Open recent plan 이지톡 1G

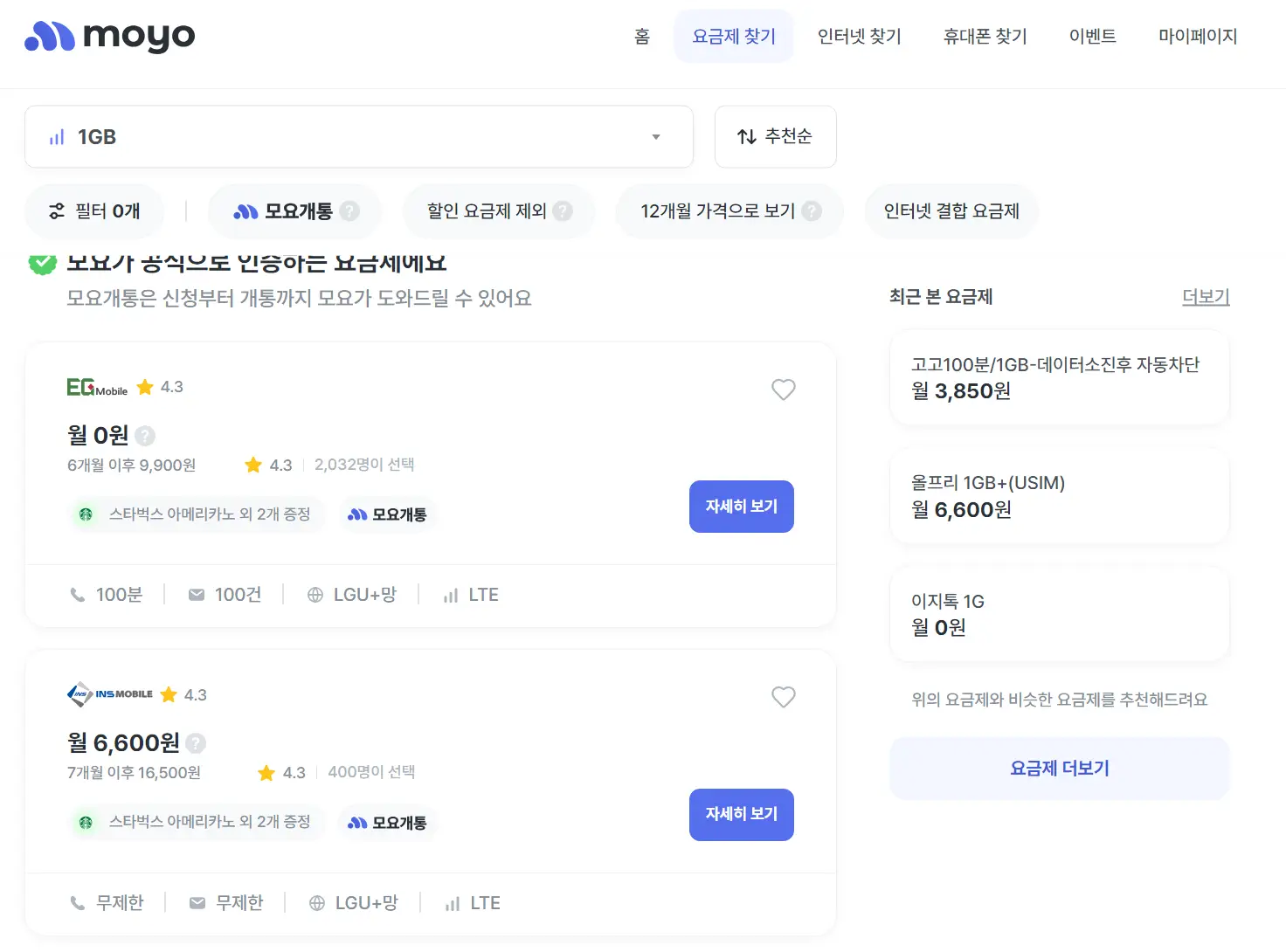(1060, 614)
